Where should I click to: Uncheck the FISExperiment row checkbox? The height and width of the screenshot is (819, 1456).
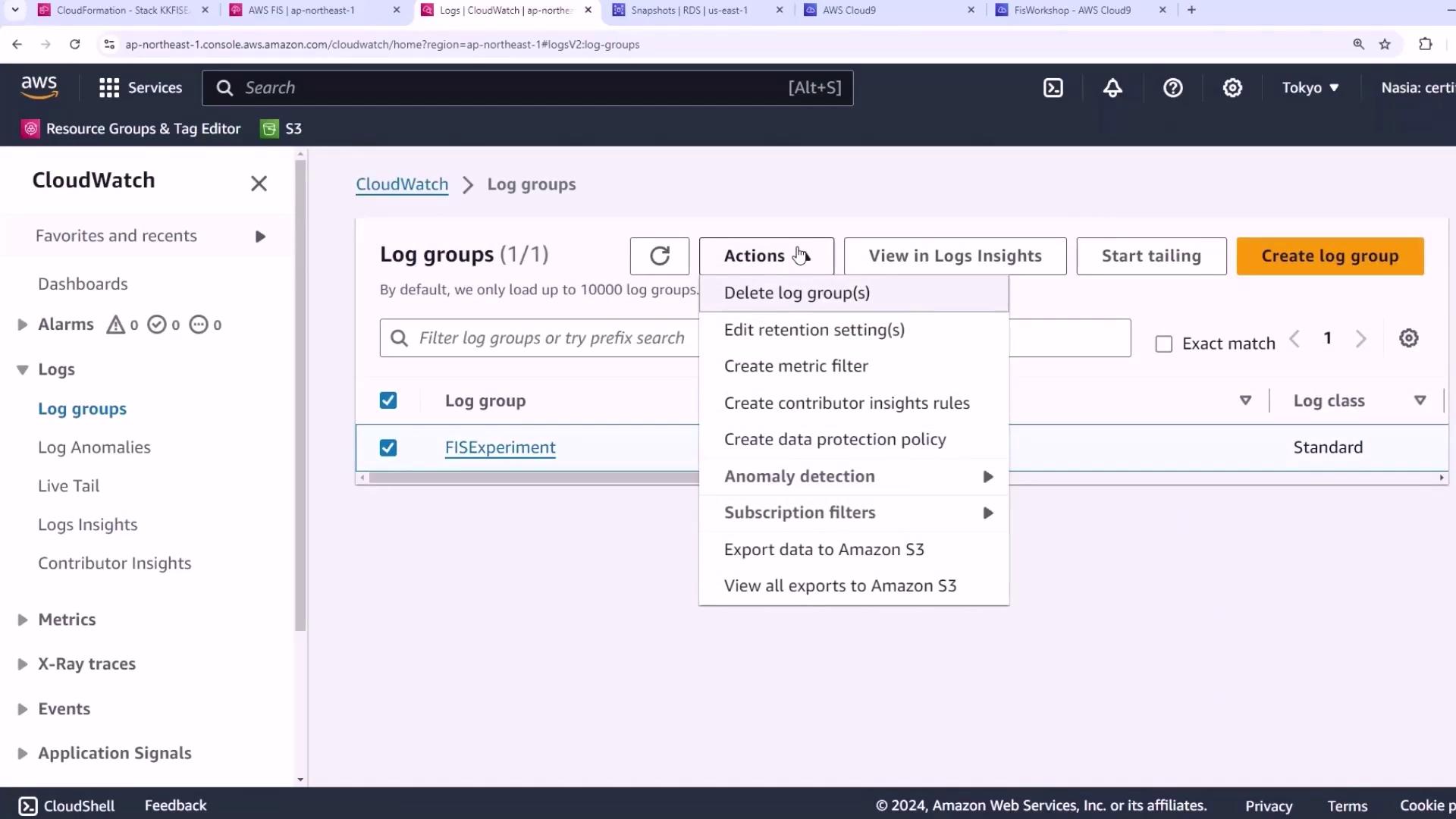pyautogui.click(x=388, y=448)
